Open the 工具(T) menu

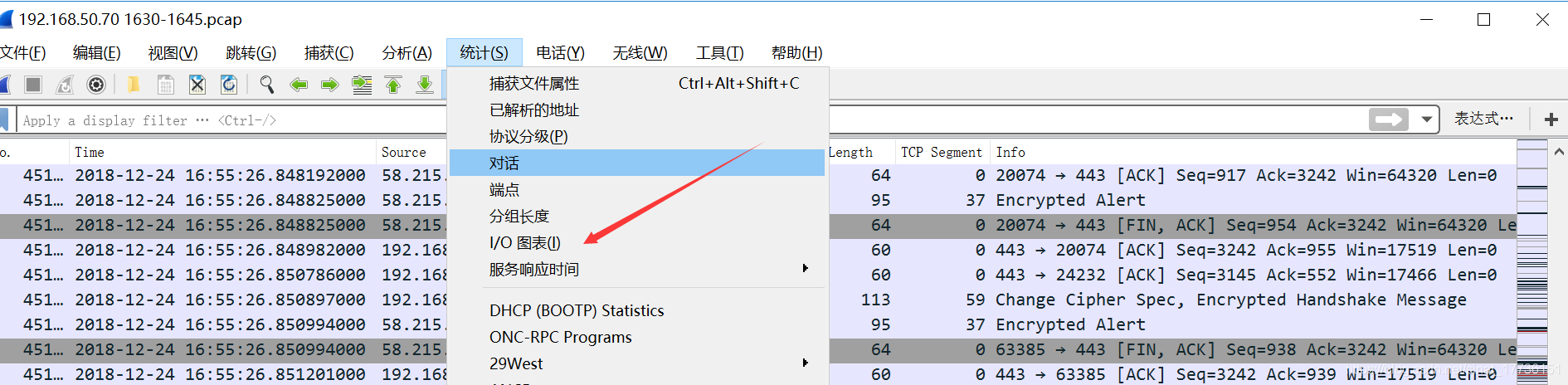(x=719, y=53)
